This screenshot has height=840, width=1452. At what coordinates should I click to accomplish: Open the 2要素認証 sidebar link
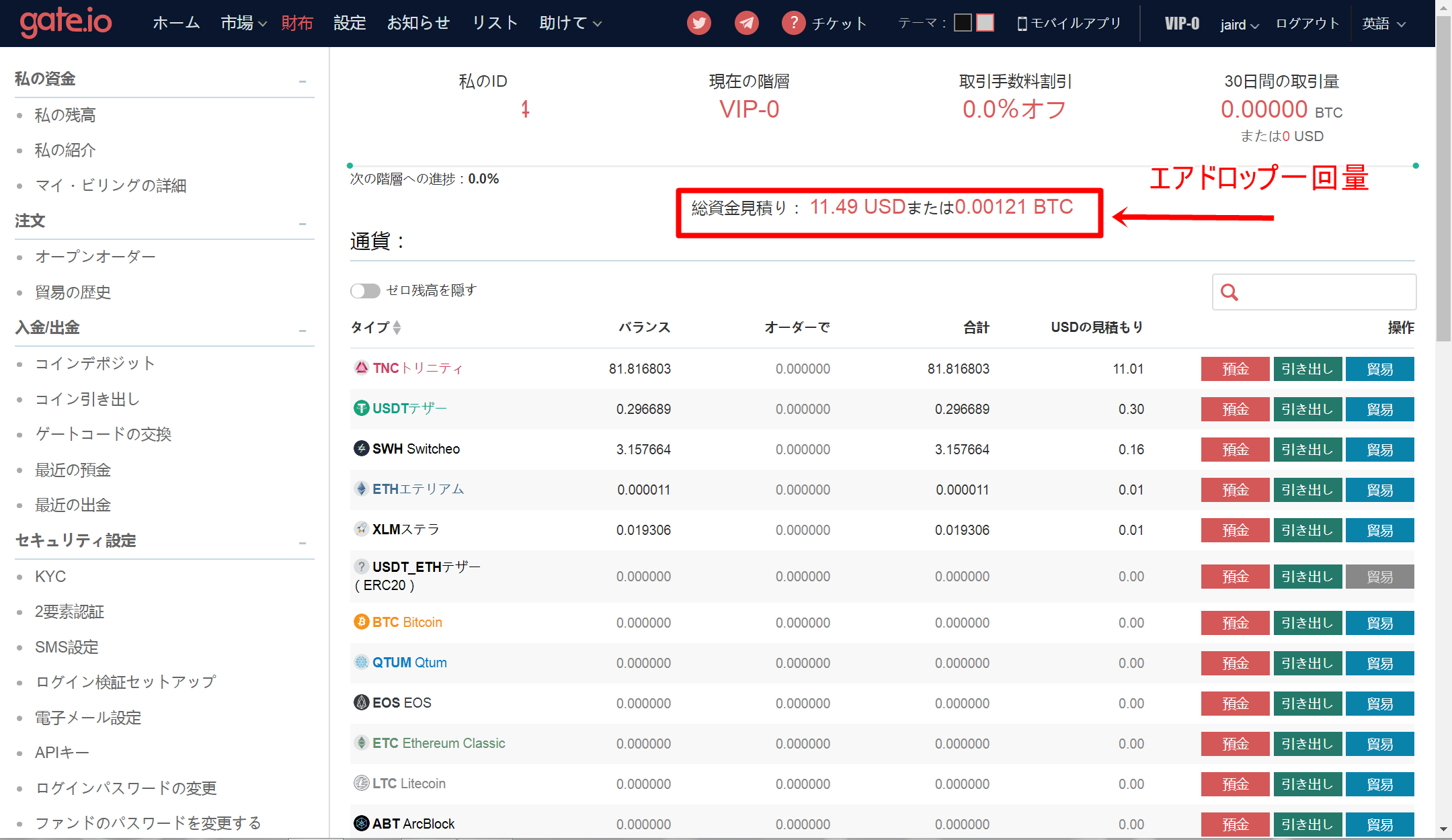click(69, 612)
